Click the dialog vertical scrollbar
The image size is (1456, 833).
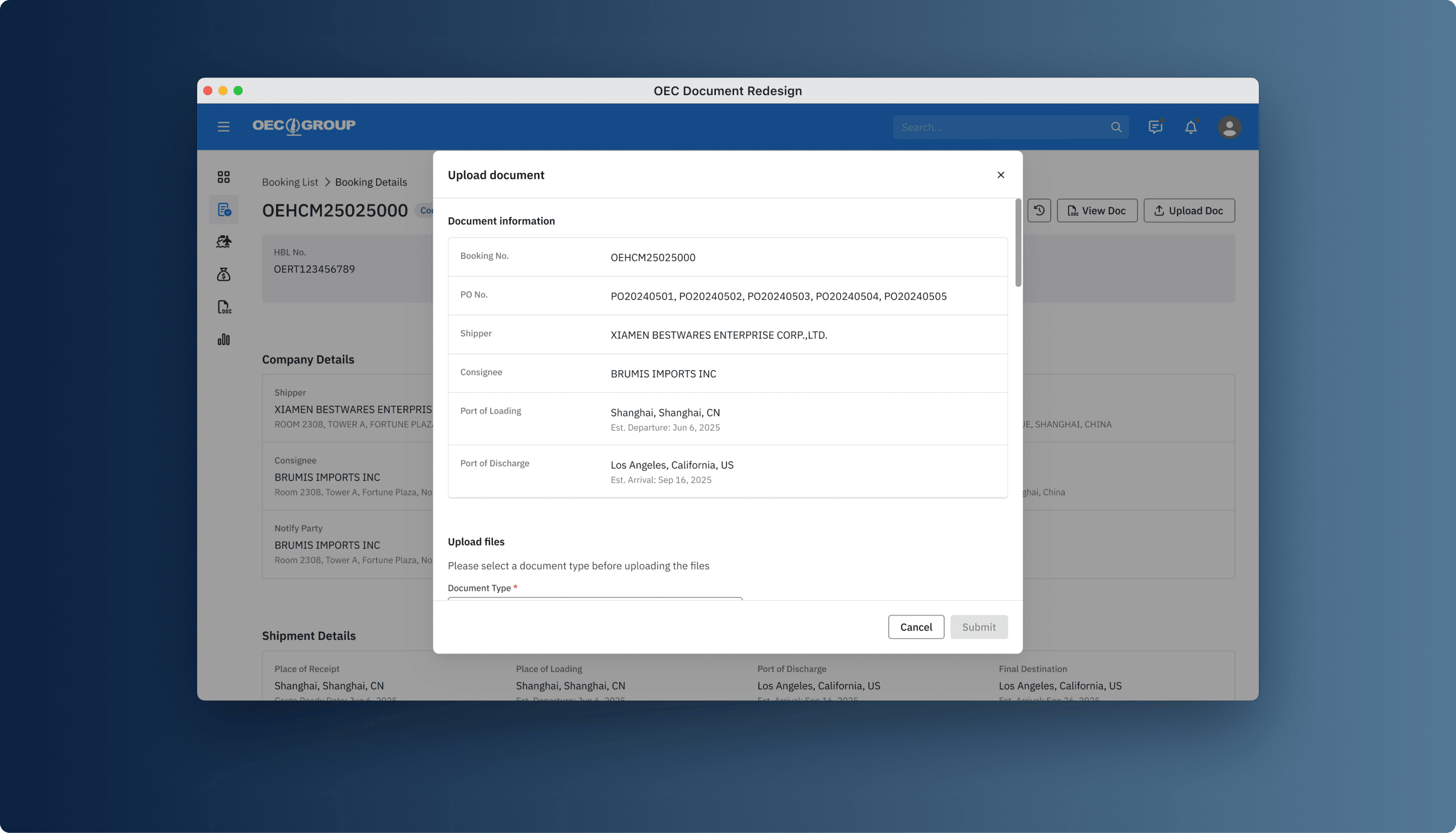(1018, 243)
